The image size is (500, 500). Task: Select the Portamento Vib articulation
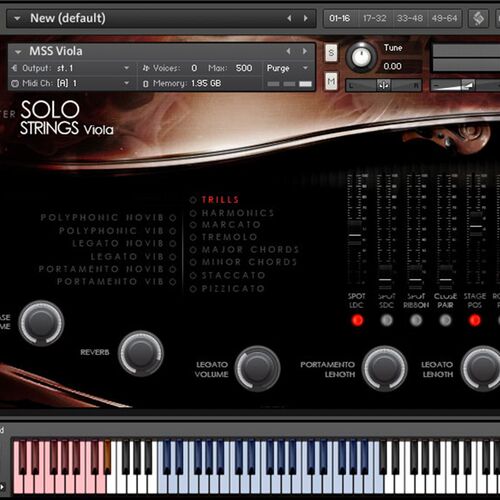[116, 282]
